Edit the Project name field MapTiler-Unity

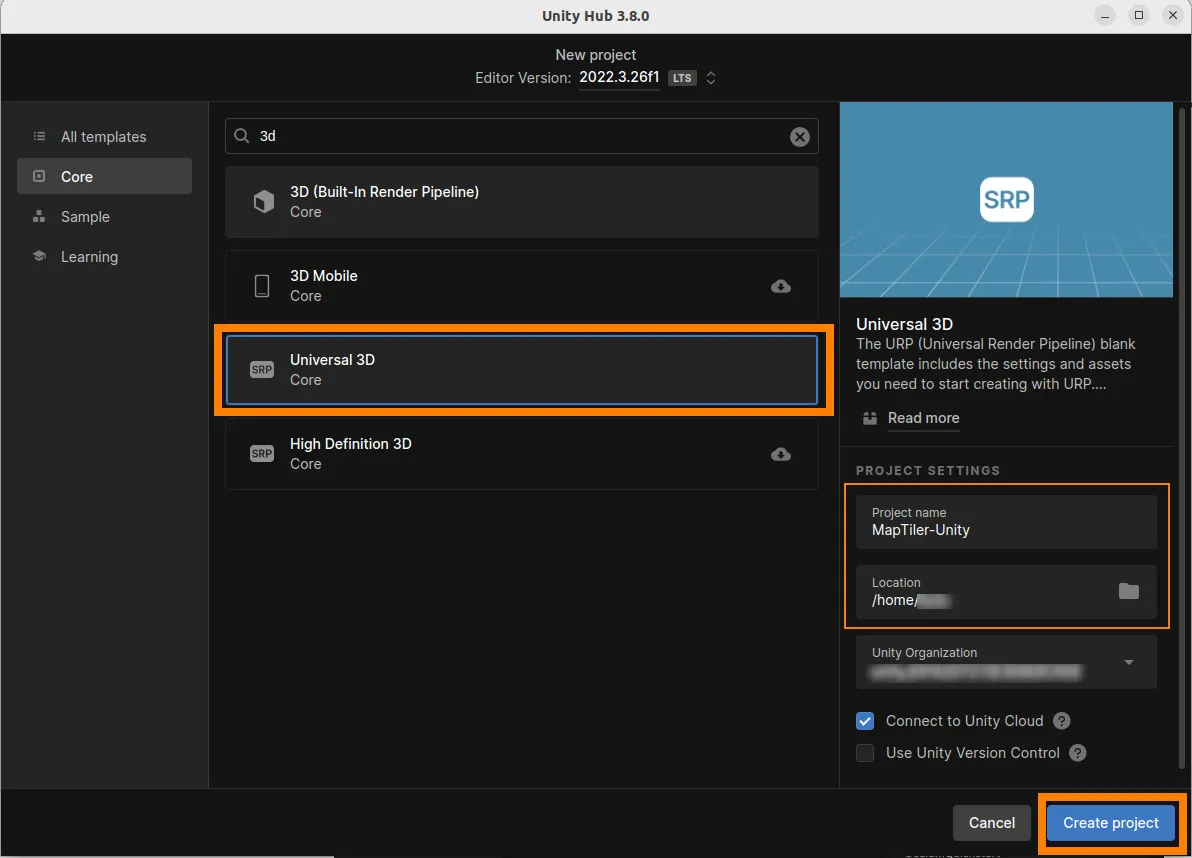click(1006, 522)
